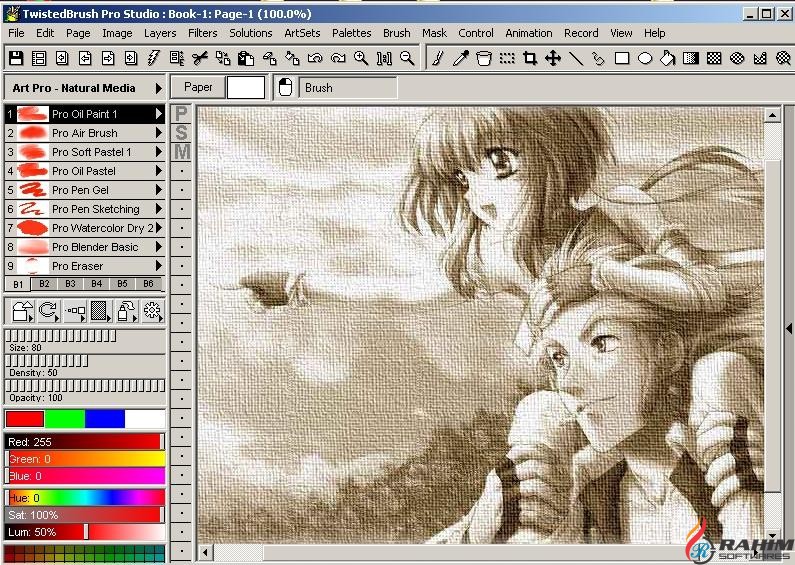Expand the Pro Air Brush arrow
Image resolution: width=795 pixels, height=565 pixels.
159,133
